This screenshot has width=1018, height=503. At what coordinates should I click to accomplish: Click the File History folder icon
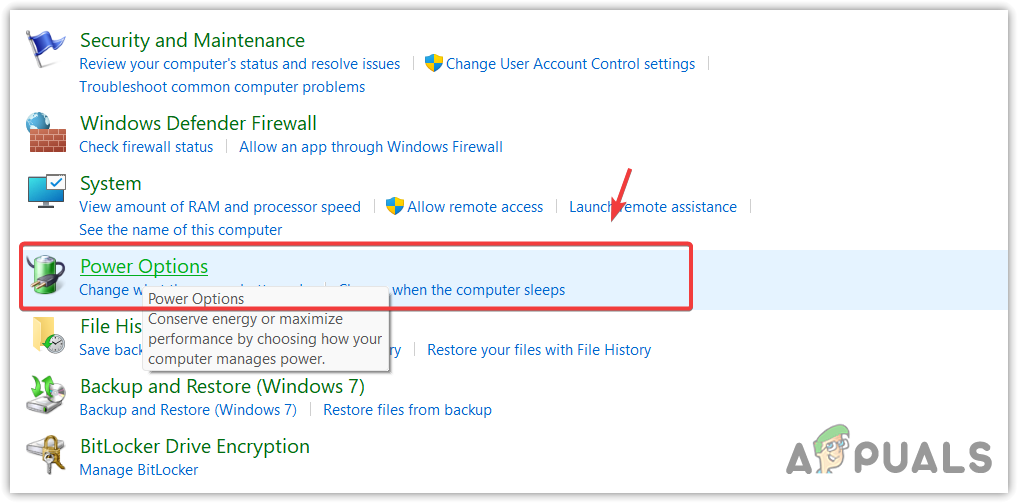click(46, 336)
